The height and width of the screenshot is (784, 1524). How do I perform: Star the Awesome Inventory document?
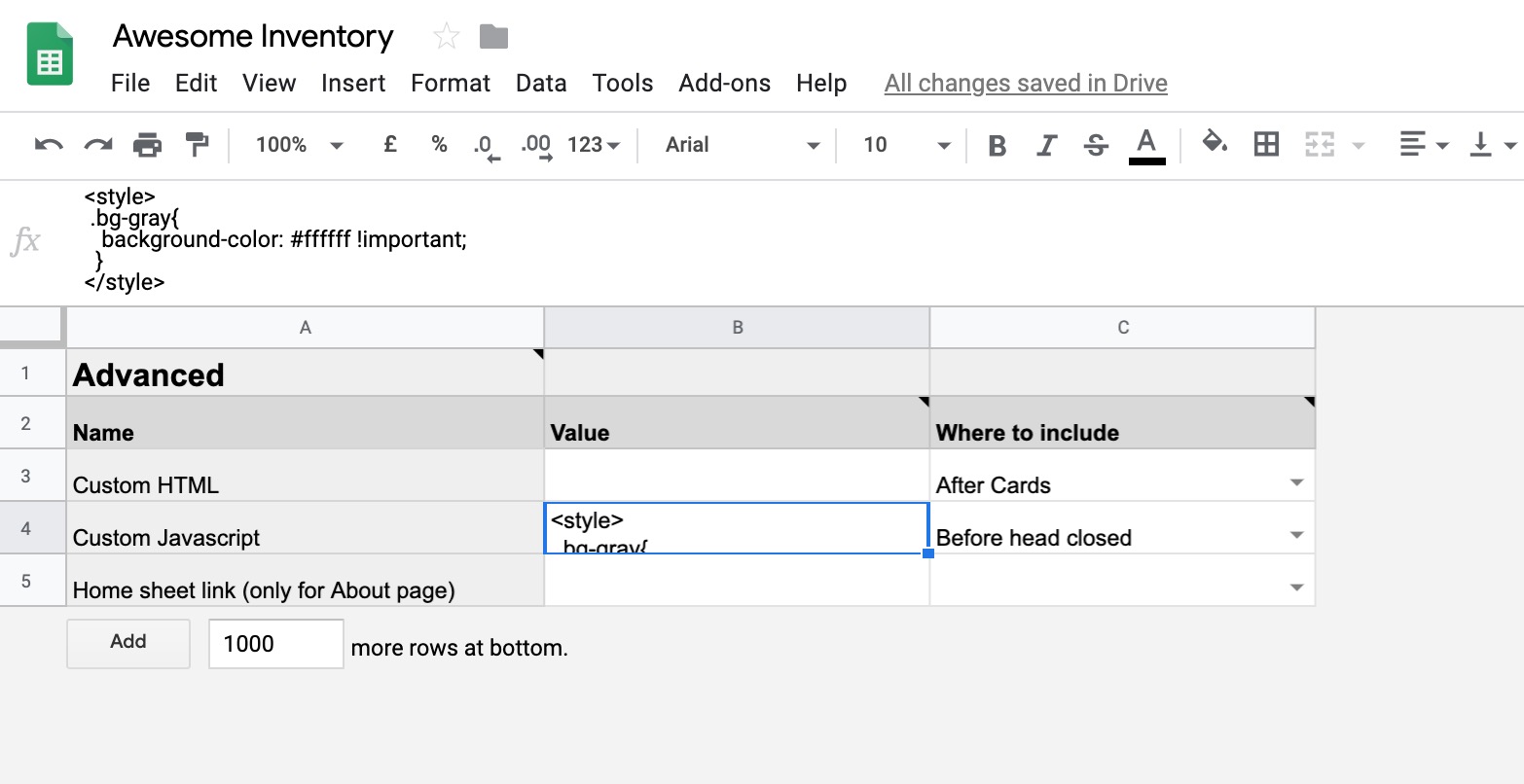[x=447, y=37]
